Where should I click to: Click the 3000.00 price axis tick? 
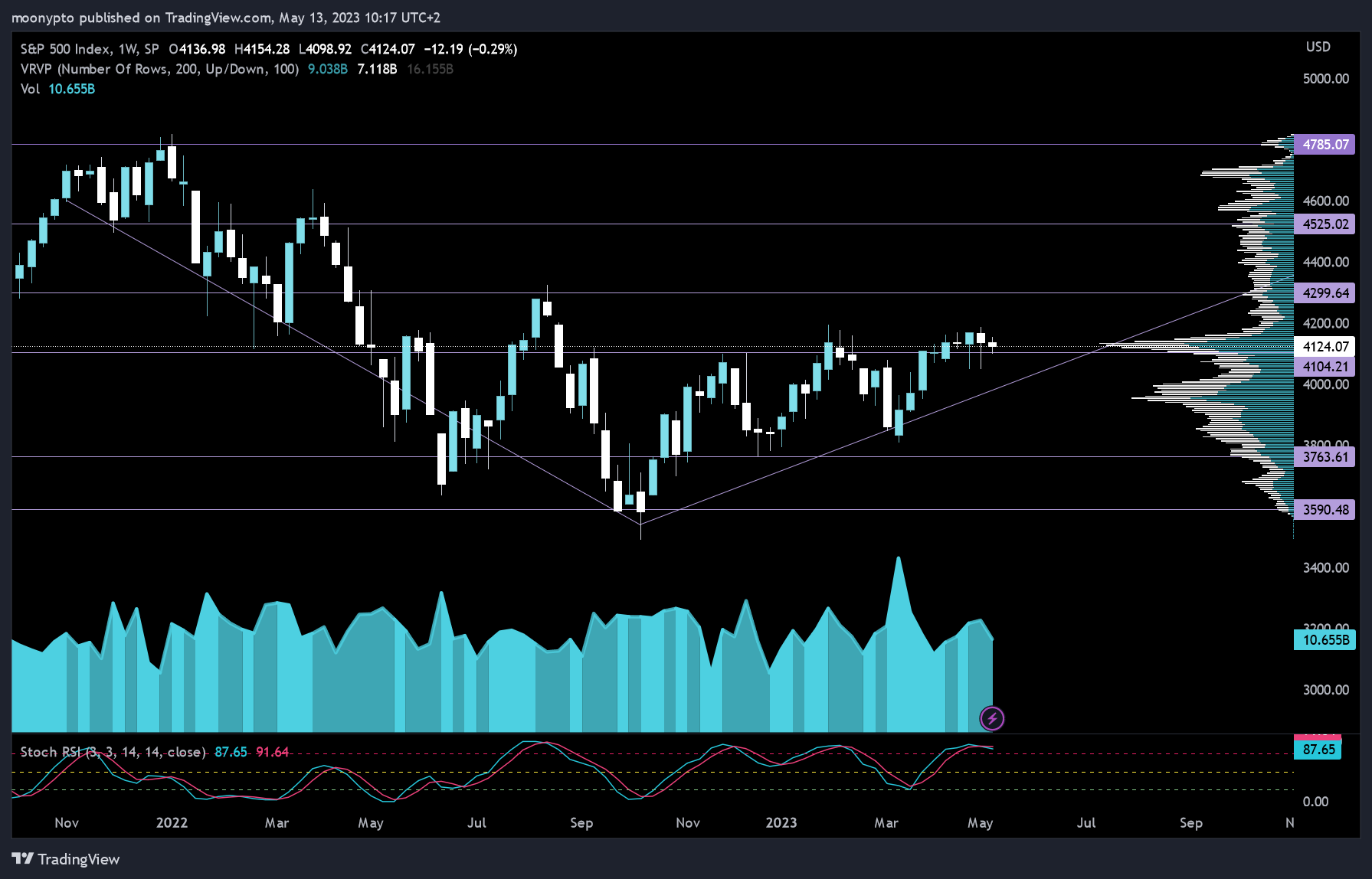[1325, 690]
